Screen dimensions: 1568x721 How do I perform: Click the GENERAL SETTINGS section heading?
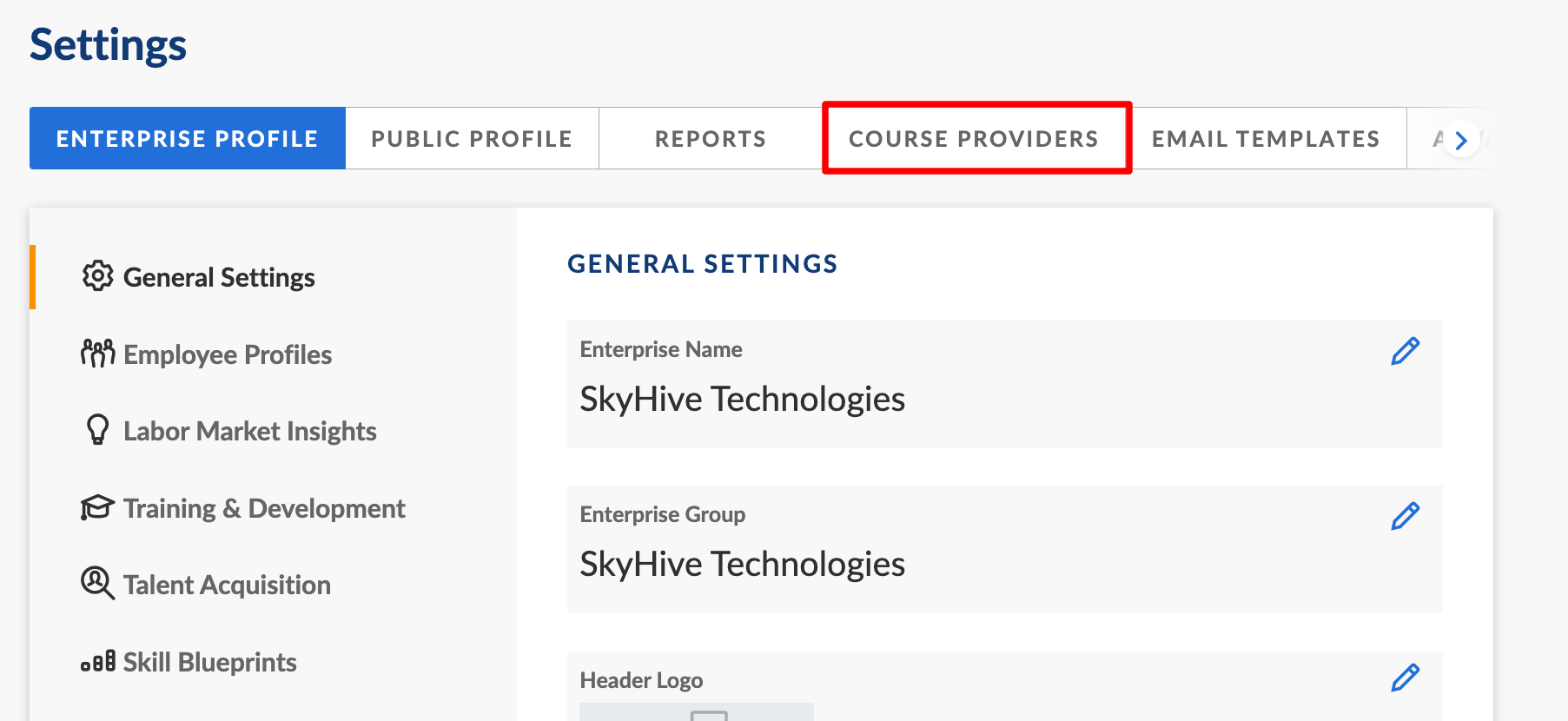pyautogui.click(x=703, y=264)
